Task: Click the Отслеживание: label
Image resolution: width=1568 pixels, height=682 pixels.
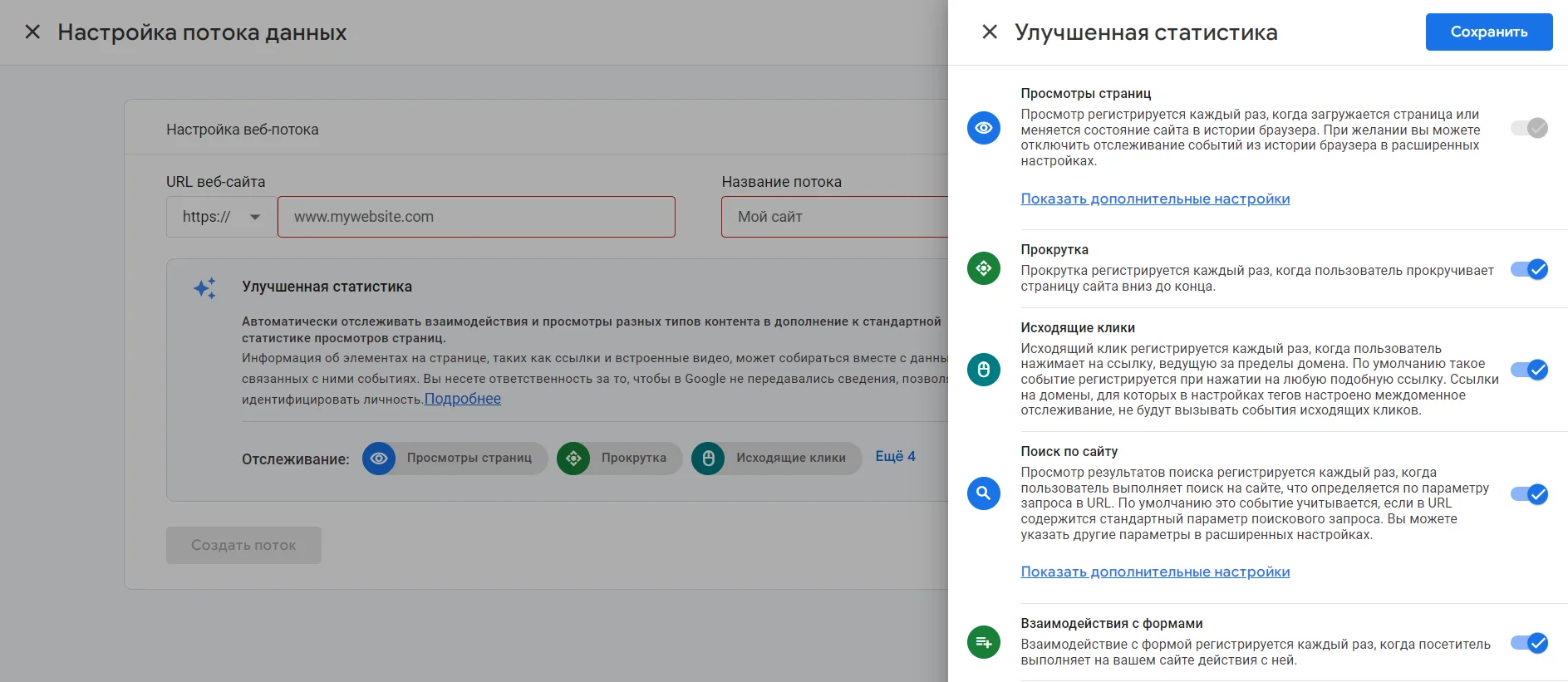Action: [296, 459]
